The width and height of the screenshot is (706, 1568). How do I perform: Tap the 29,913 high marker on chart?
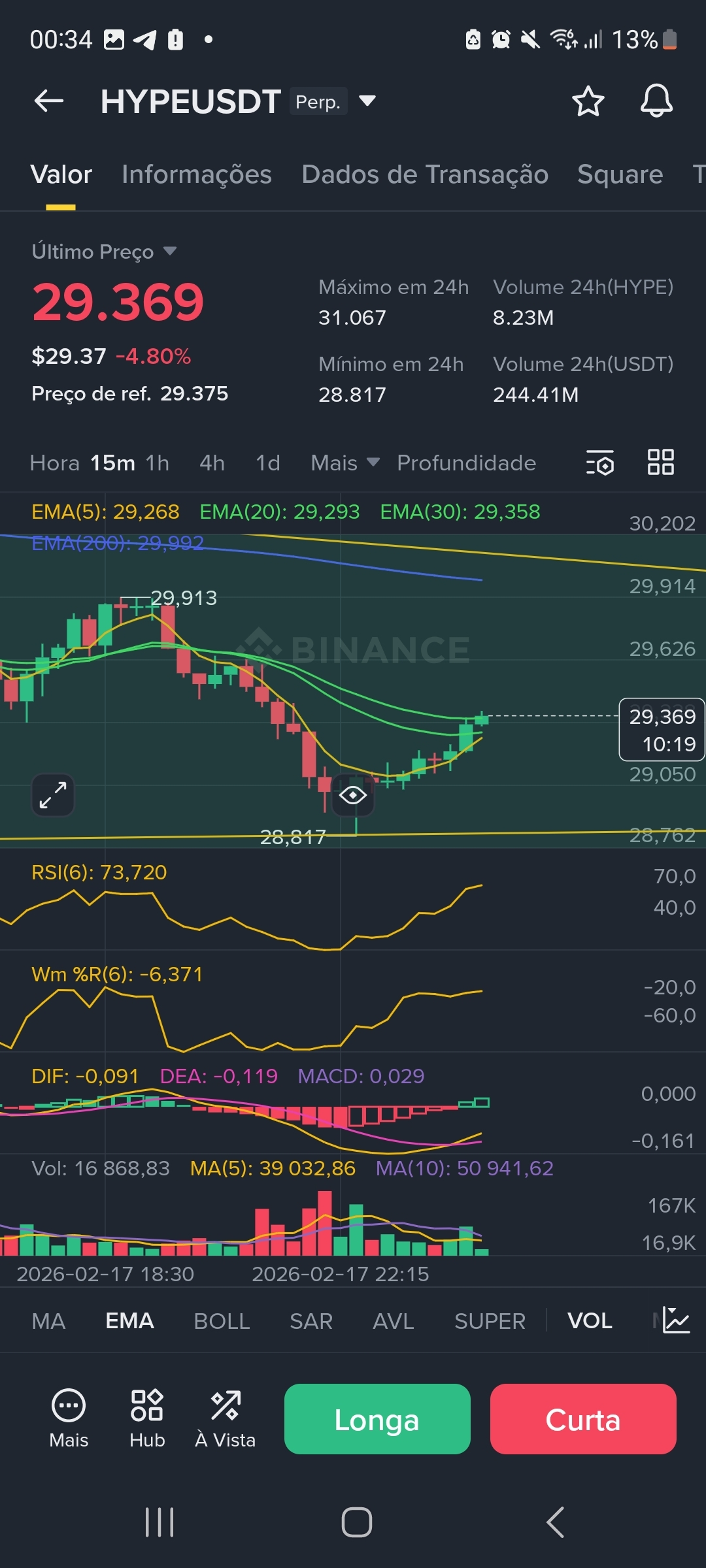coord(184,598)
